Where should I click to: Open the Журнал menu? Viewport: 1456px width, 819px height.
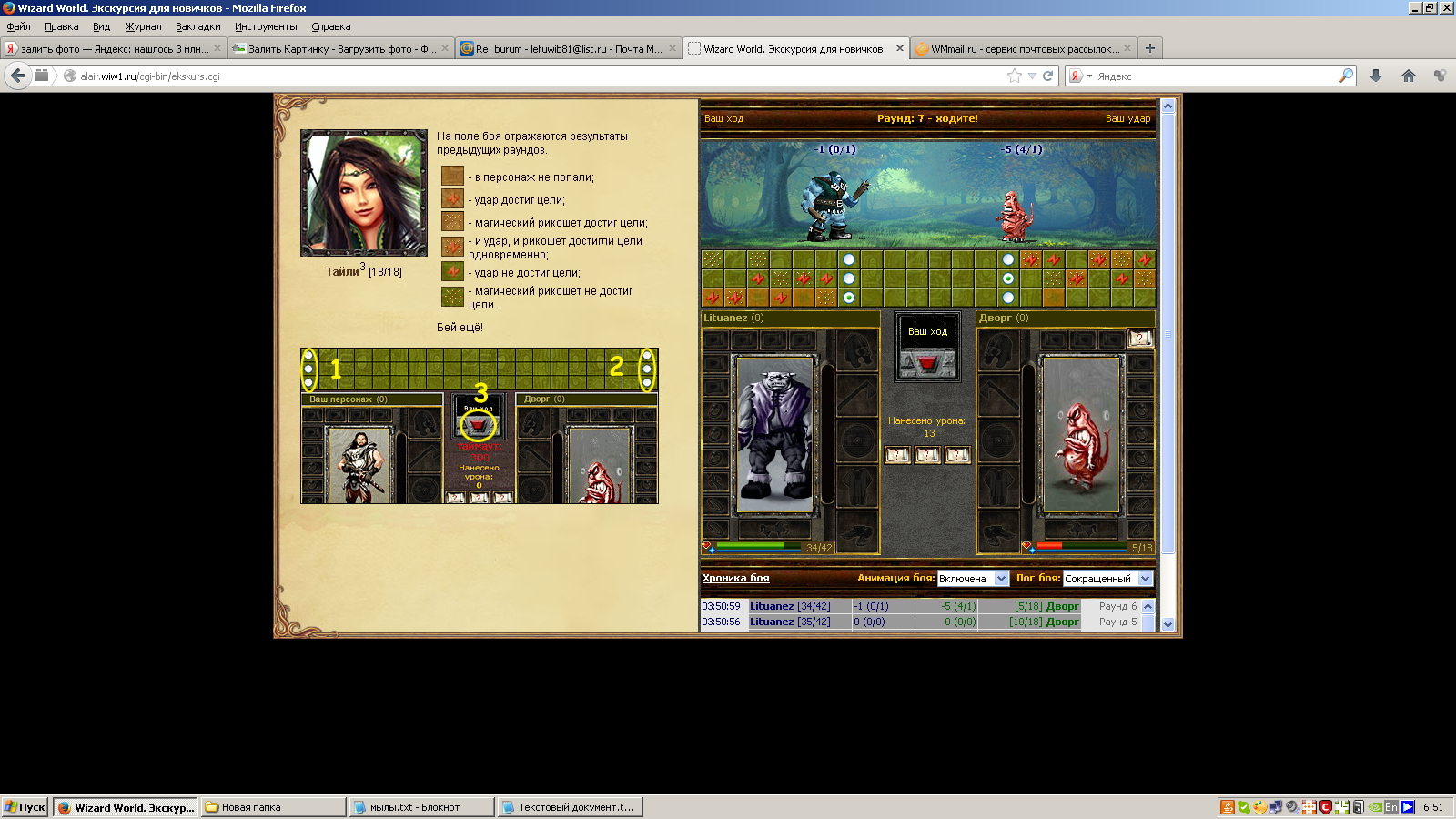143,26
